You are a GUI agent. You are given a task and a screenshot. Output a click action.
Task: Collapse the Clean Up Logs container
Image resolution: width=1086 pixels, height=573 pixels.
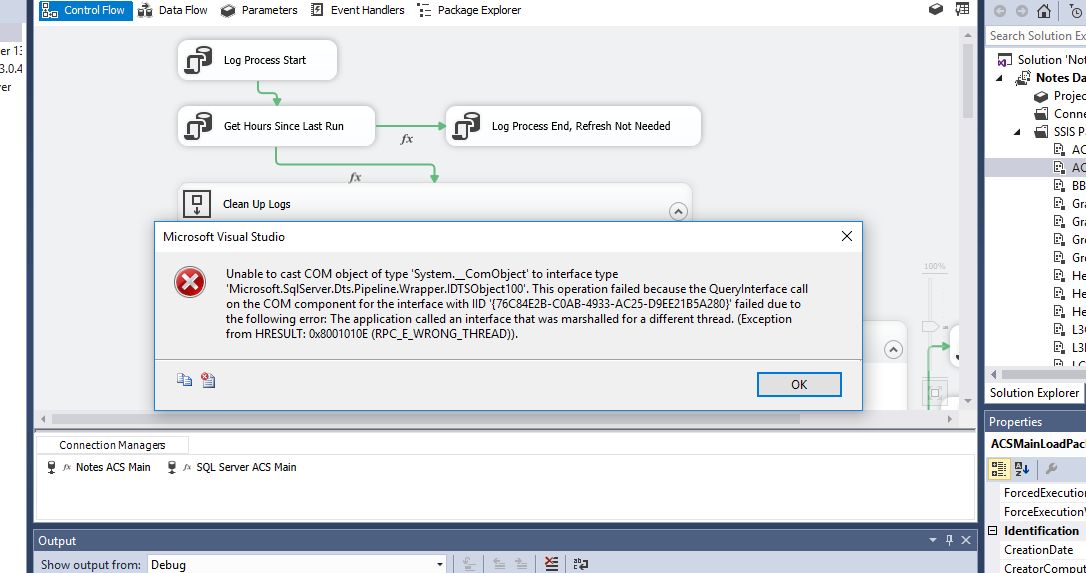coord(678,211)
